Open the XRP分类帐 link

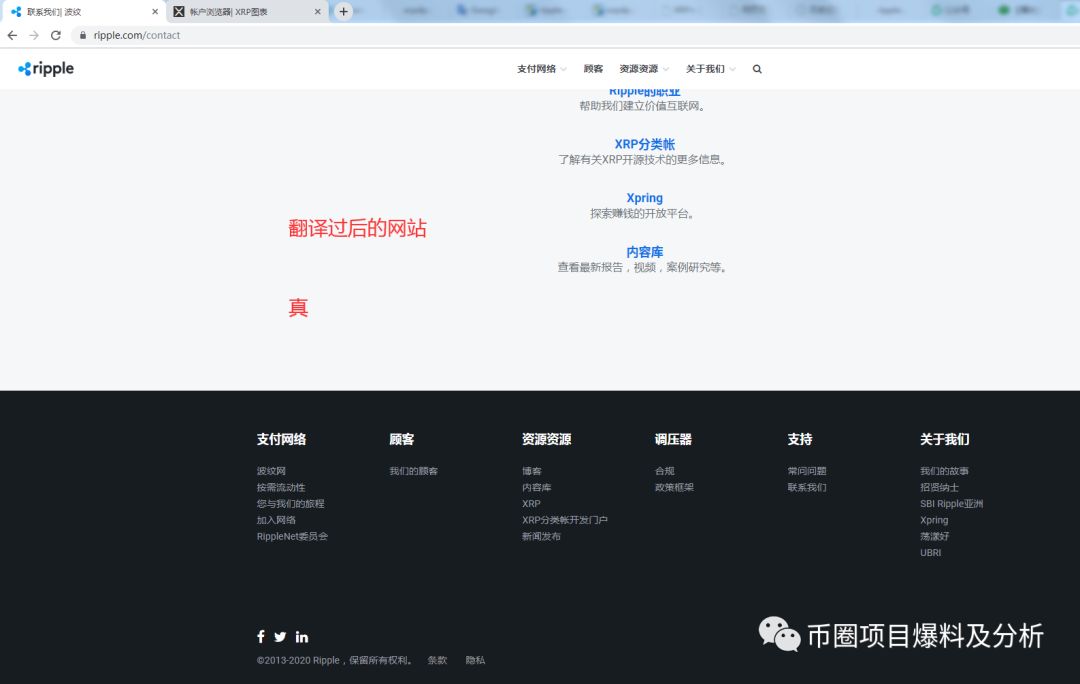(645, 144)
